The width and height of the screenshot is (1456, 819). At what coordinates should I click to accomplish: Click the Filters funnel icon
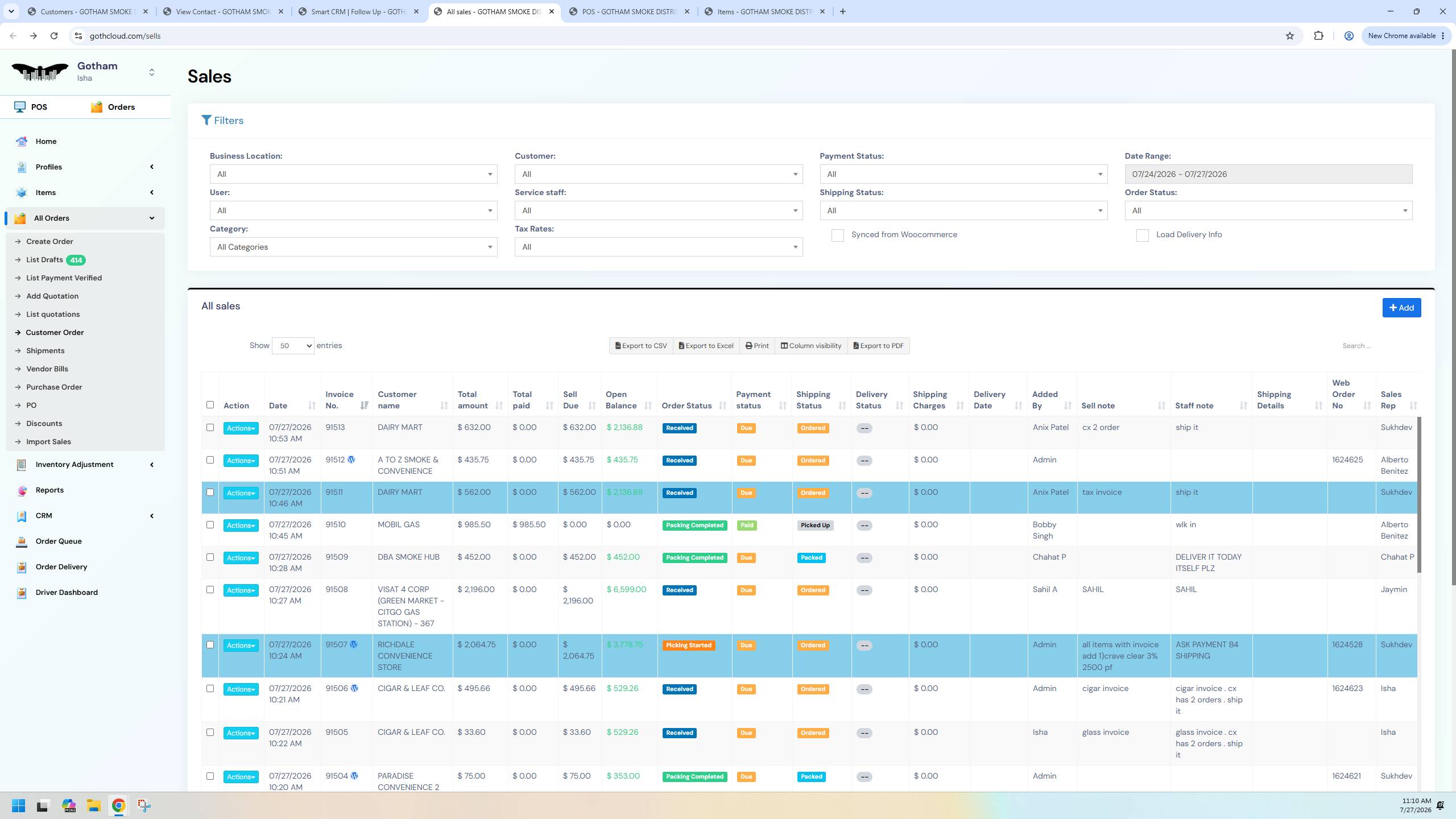pyautogui.click(x=206, y=121)
